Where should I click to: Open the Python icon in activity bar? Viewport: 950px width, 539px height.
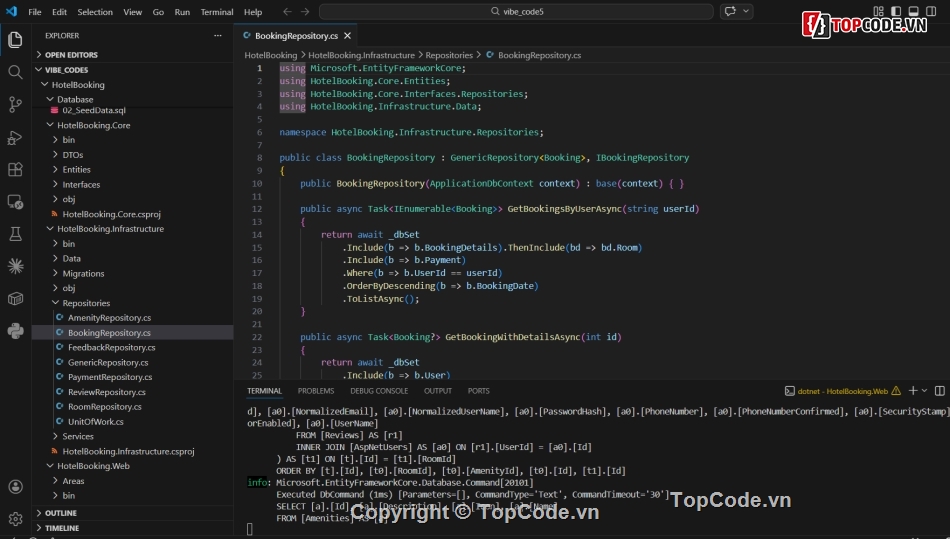coord(15,331)
